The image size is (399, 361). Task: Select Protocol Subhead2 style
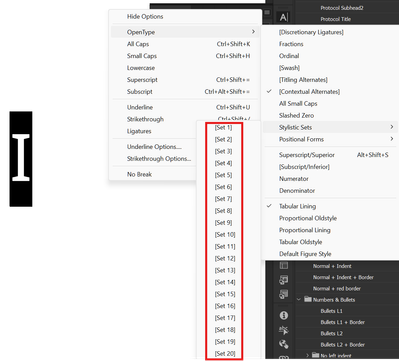click(342, 8)
